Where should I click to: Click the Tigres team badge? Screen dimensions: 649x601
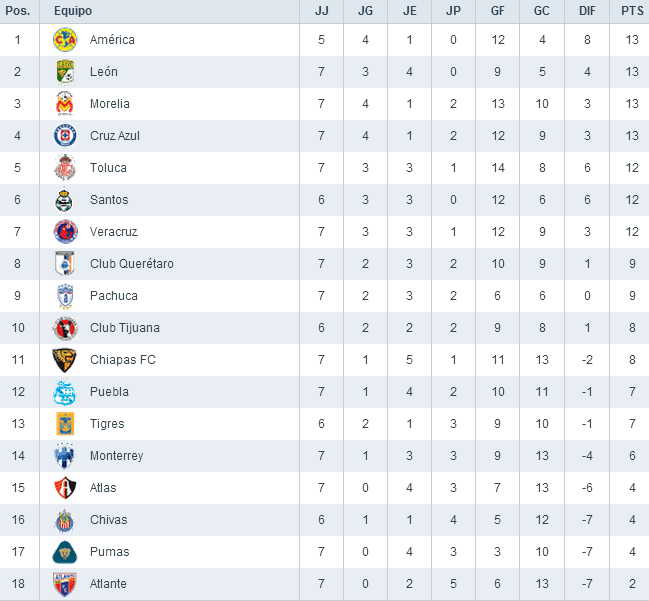coord(65,424)
